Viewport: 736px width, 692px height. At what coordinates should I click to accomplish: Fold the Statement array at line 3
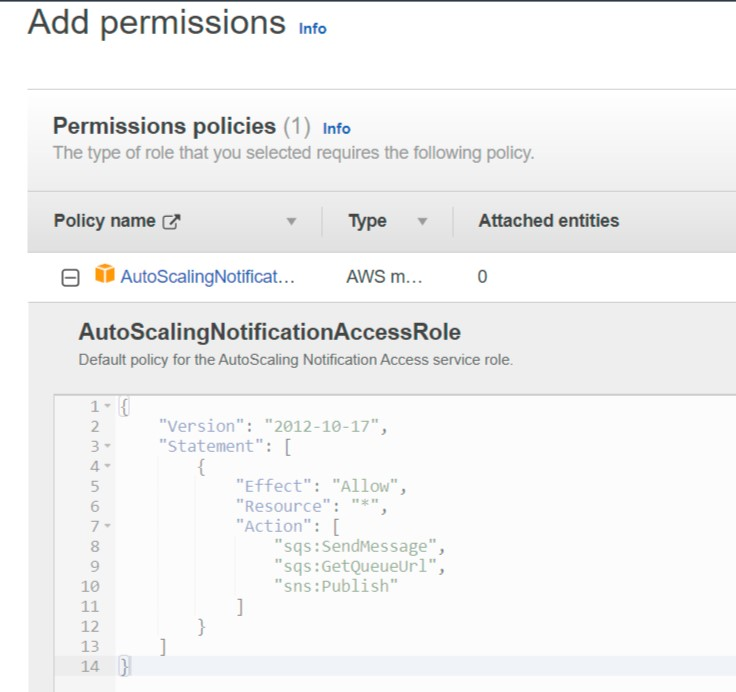[107, 446]
